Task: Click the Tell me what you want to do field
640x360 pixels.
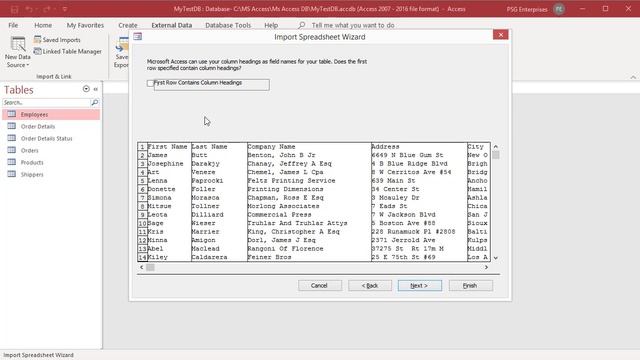Action: pyautogui.click(x=353, y=25)
